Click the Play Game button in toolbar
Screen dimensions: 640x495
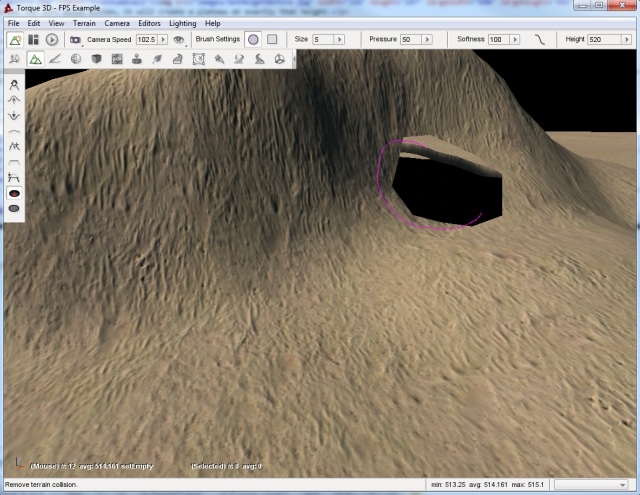[52, 40]
